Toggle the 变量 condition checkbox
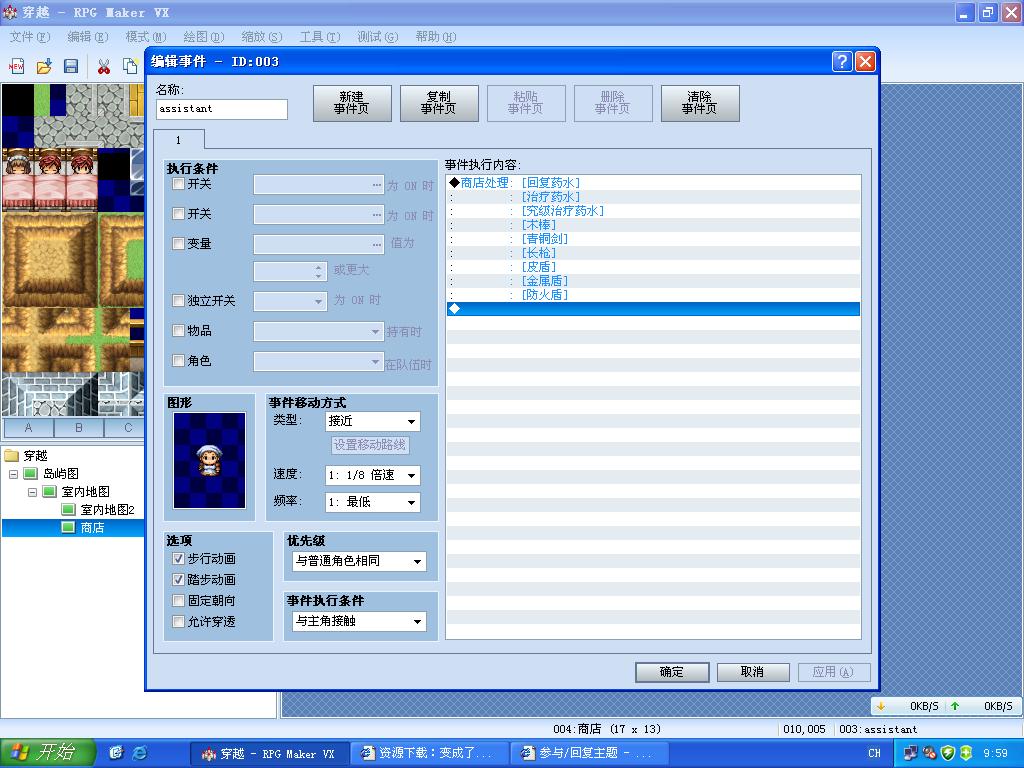The image size is (1024, 768). click(178, 244)
